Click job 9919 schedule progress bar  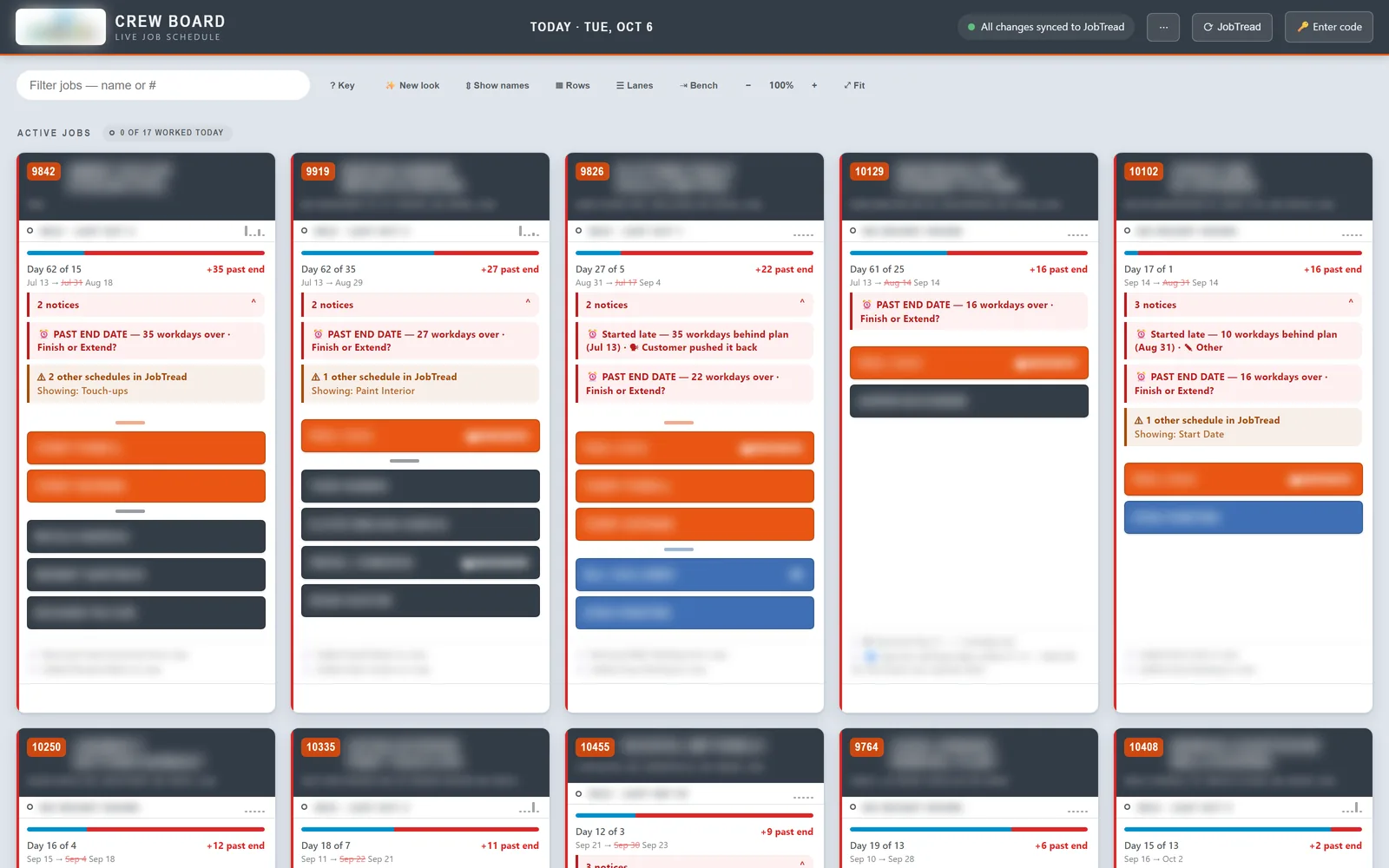click(x=420, y=253)
